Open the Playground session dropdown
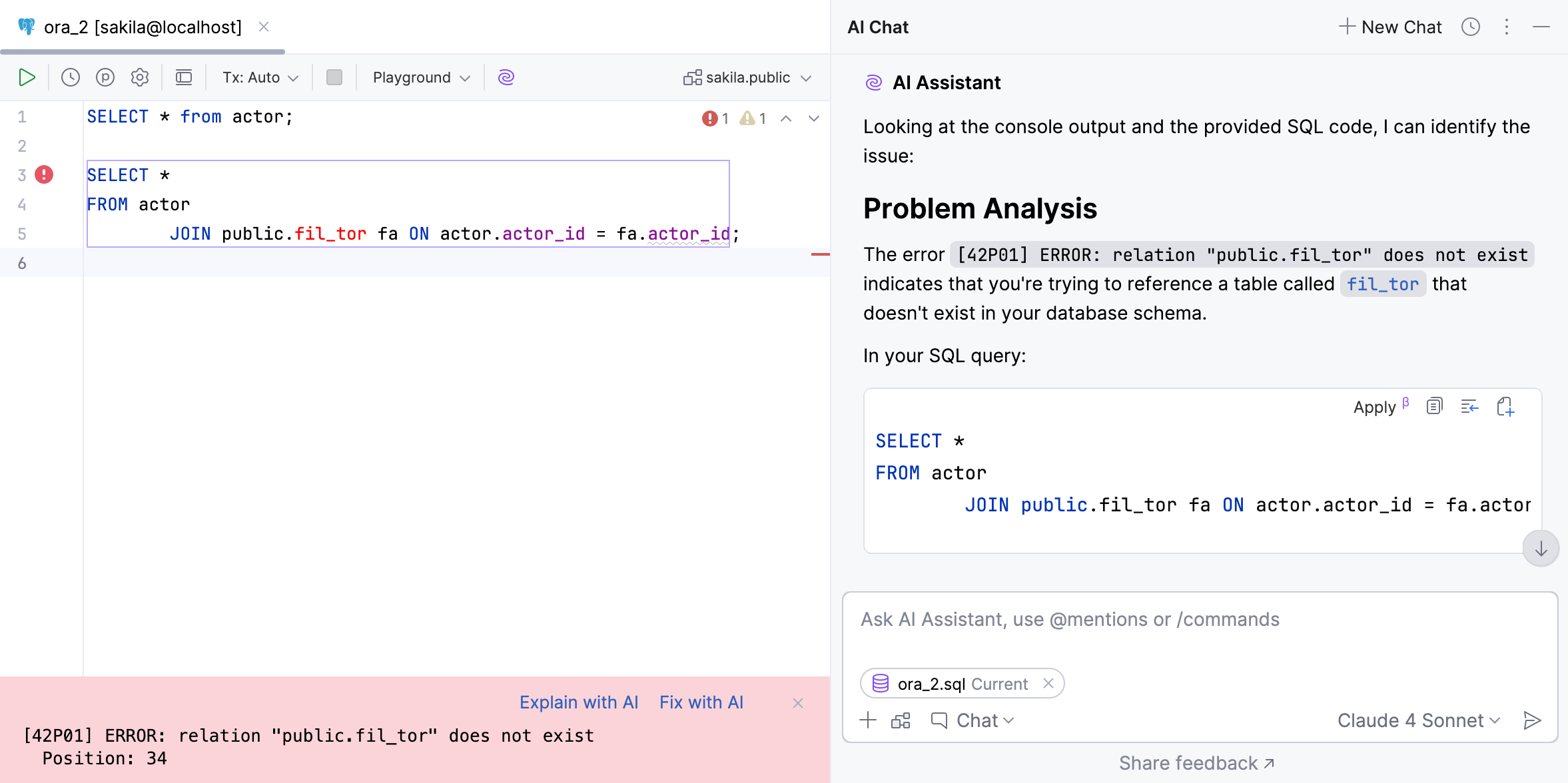 point(418,77)
